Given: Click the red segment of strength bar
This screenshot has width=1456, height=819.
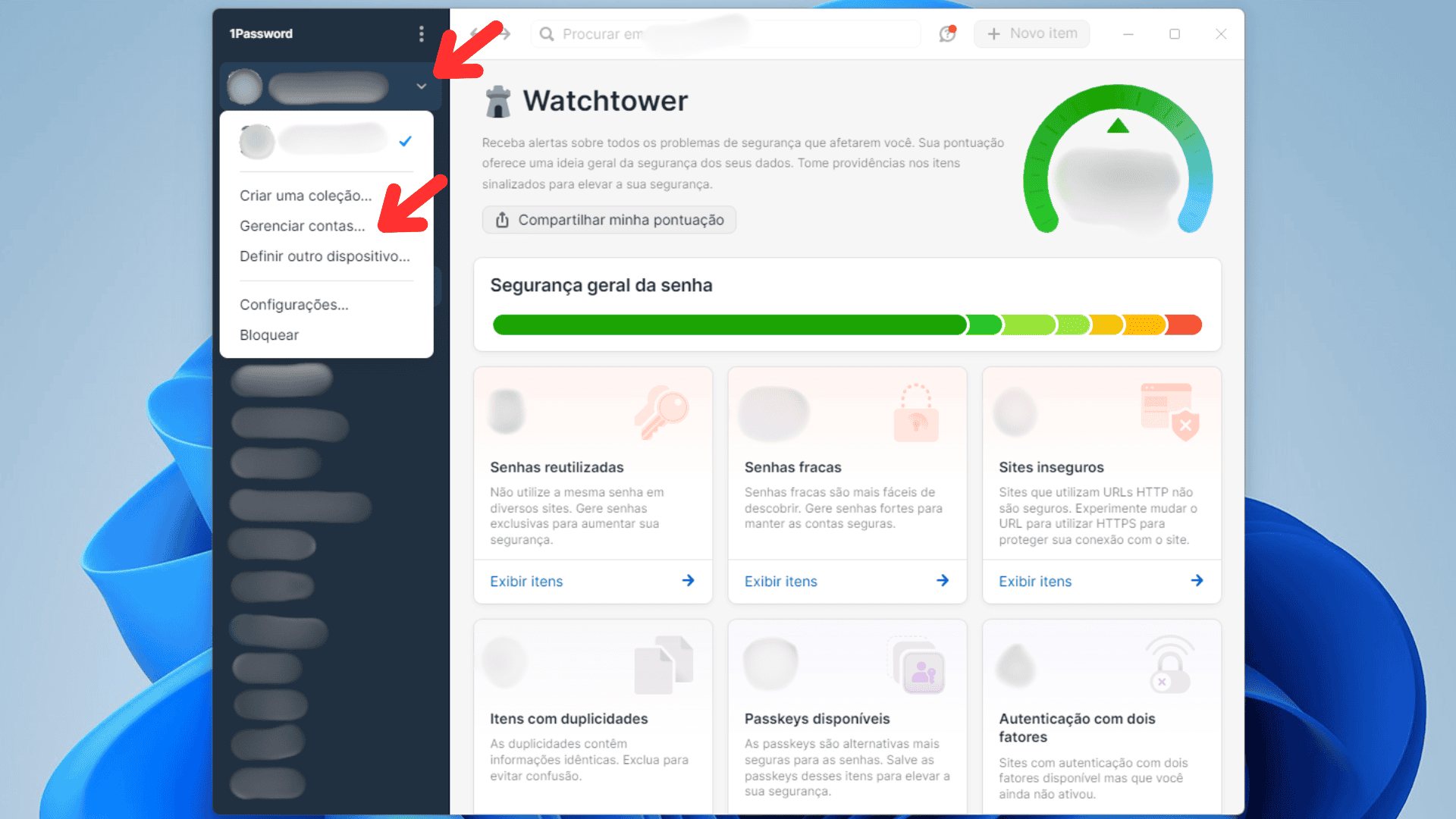Looking at the screenshot, I should point(1184,325).
